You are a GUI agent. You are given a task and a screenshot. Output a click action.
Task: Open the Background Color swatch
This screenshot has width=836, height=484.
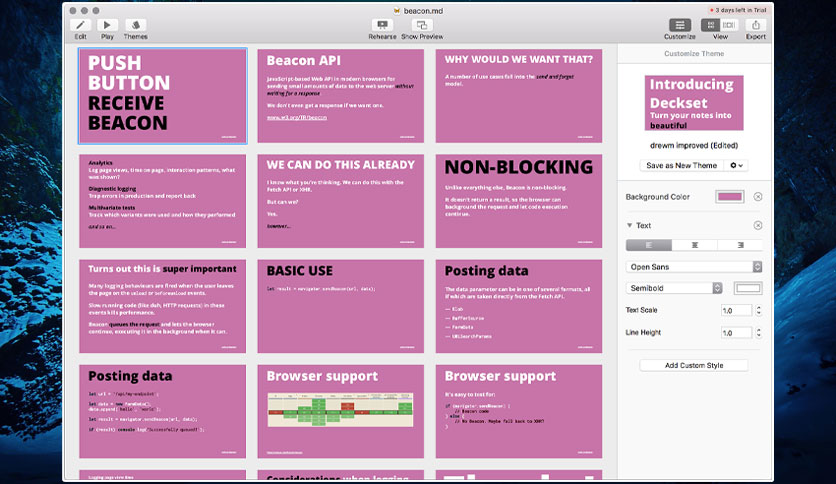pyautogui.click(x=729, y=197)
